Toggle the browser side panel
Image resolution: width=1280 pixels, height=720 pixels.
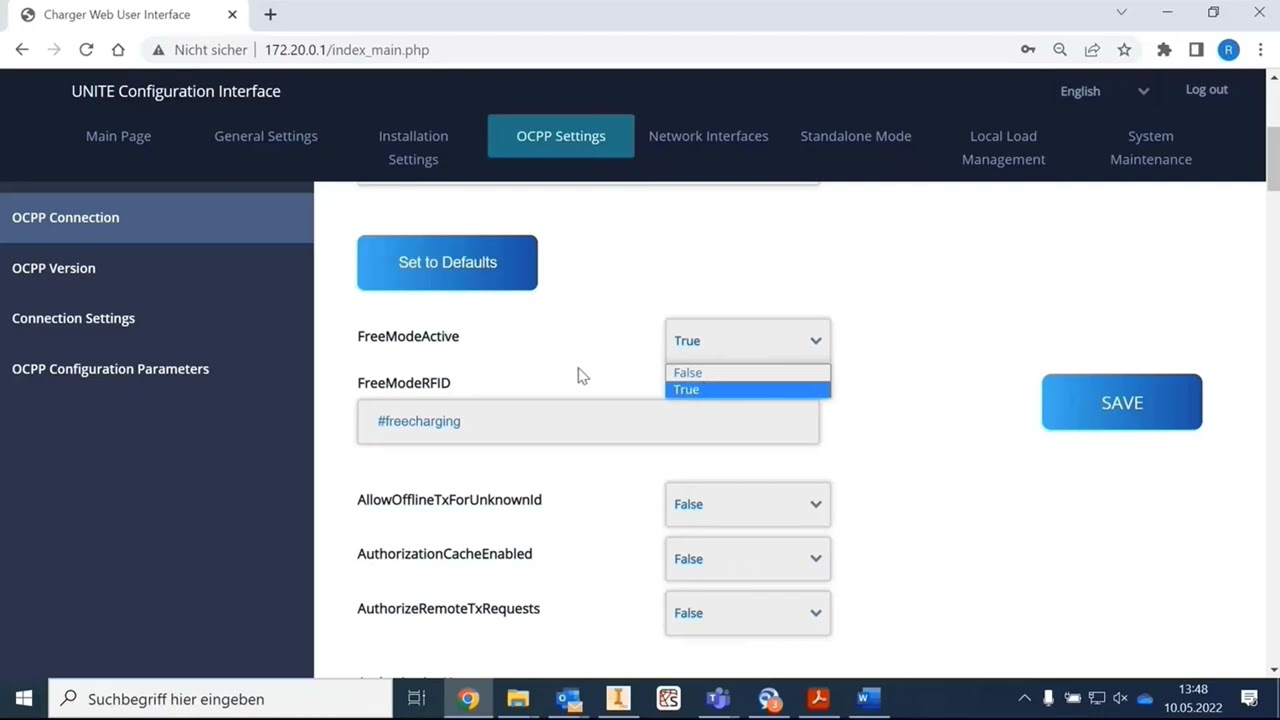point(1196,50)
